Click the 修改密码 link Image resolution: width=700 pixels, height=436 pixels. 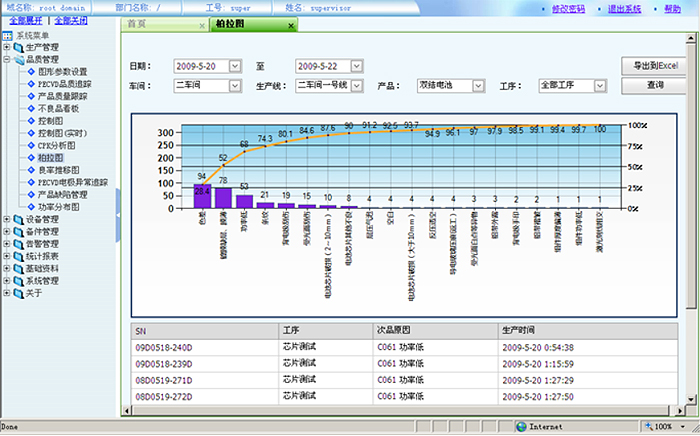point(568,8)
